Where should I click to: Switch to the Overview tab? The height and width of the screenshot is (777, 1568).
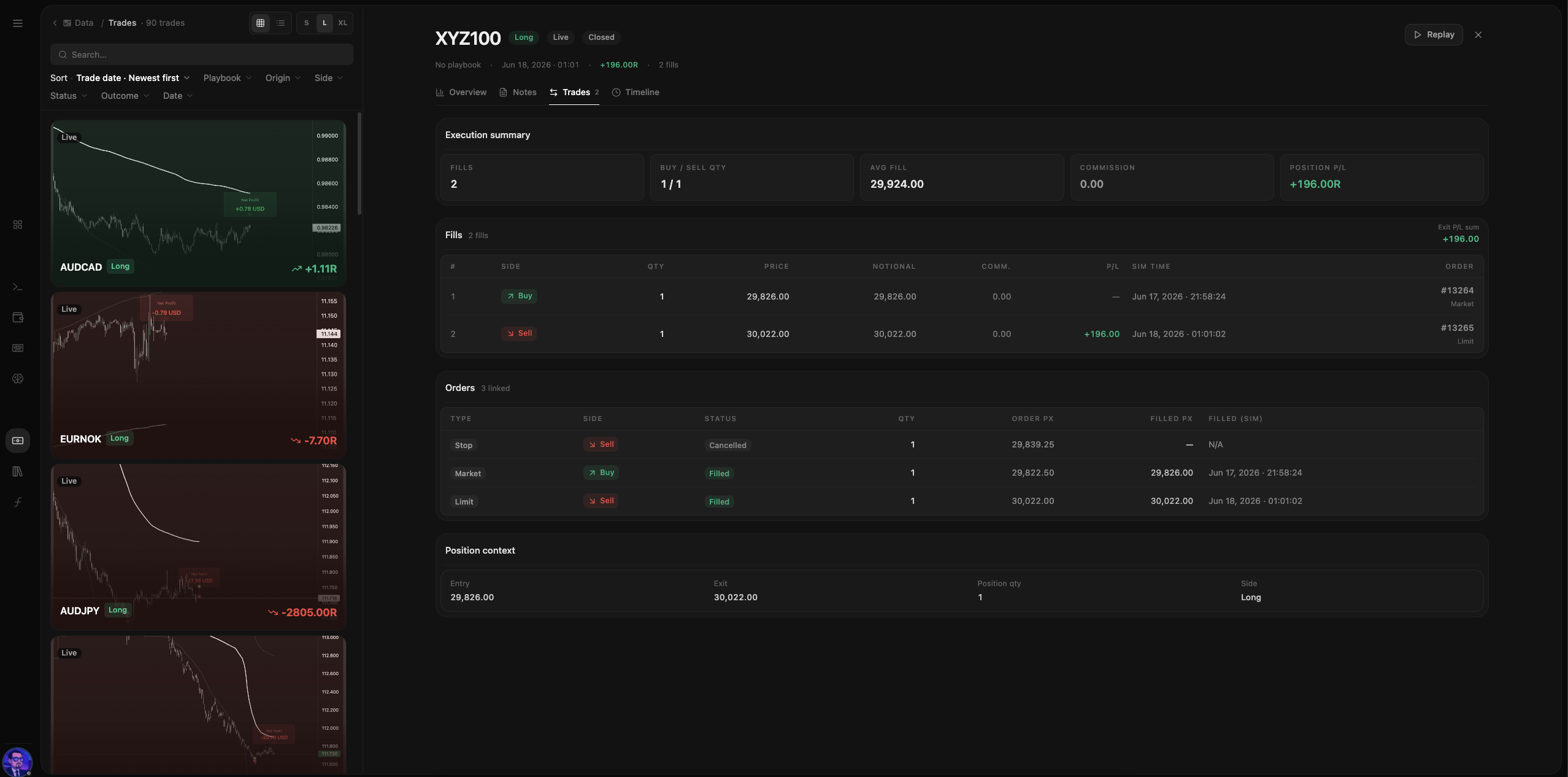(461, 92)
